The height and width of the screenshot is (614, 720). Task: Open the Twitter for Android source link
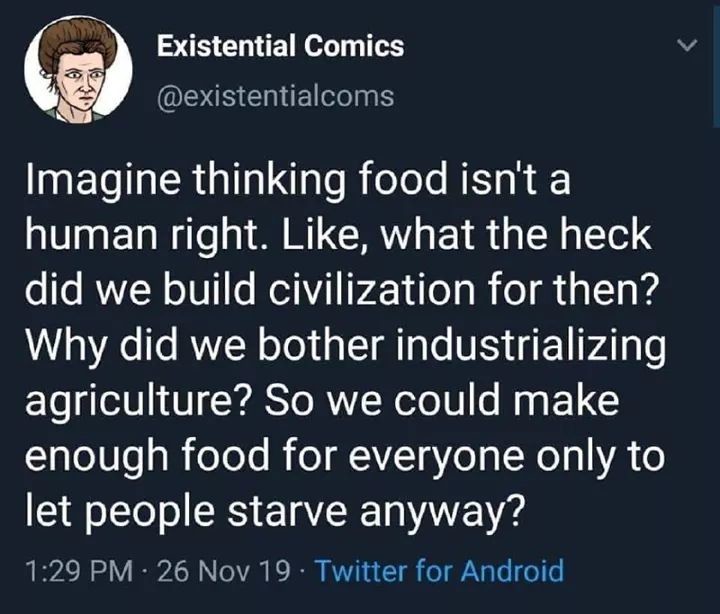tap(440, 571)
